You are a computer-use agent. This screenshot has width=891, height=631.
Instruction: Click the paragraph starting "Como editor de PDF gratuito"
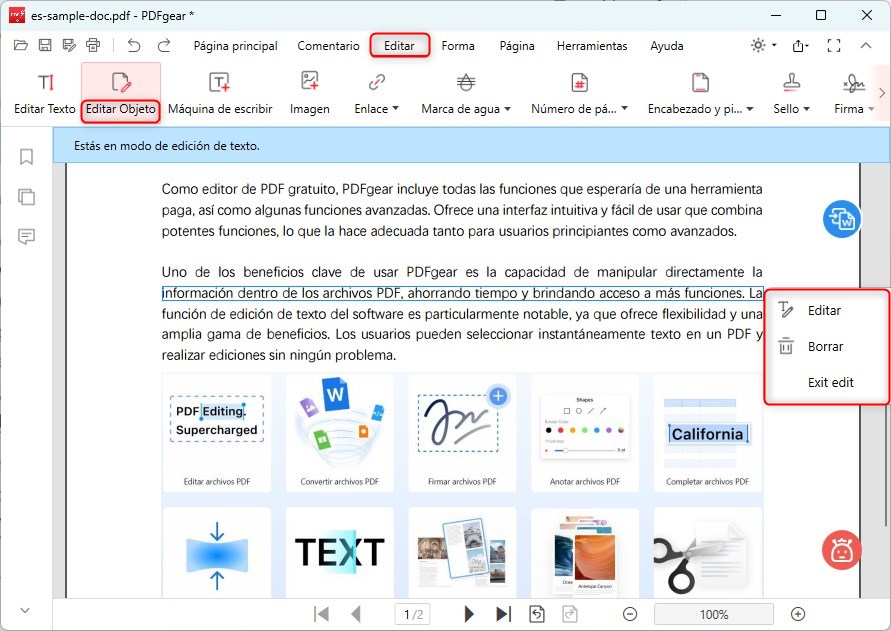(462, 210)
